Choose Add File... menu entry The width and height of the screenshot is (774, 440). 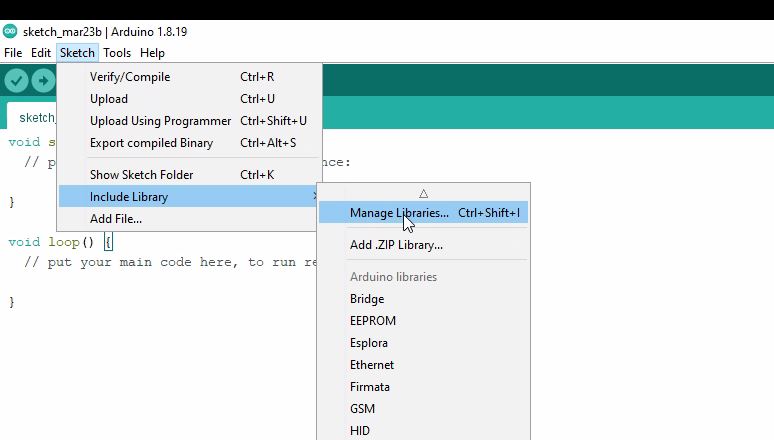coord(188,219)
